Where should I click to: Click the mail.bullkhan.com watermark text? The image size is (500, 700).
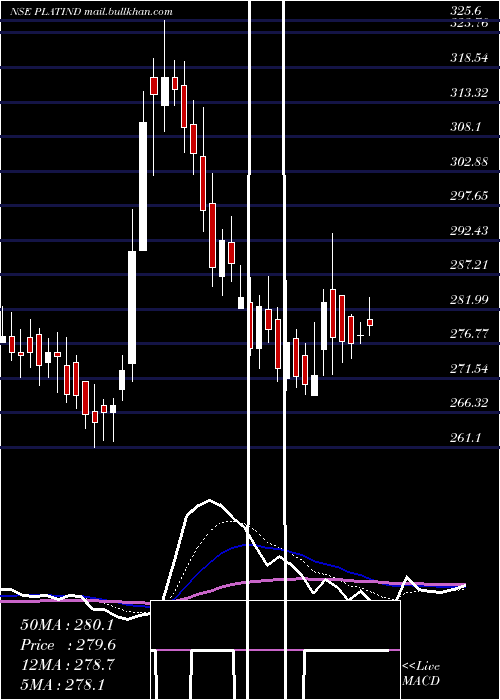[128, 12]
